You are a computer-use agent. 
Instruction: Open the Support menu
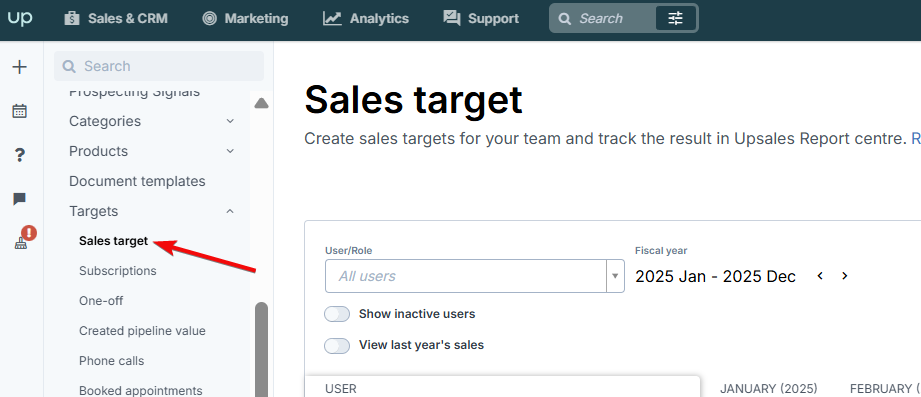481,19
